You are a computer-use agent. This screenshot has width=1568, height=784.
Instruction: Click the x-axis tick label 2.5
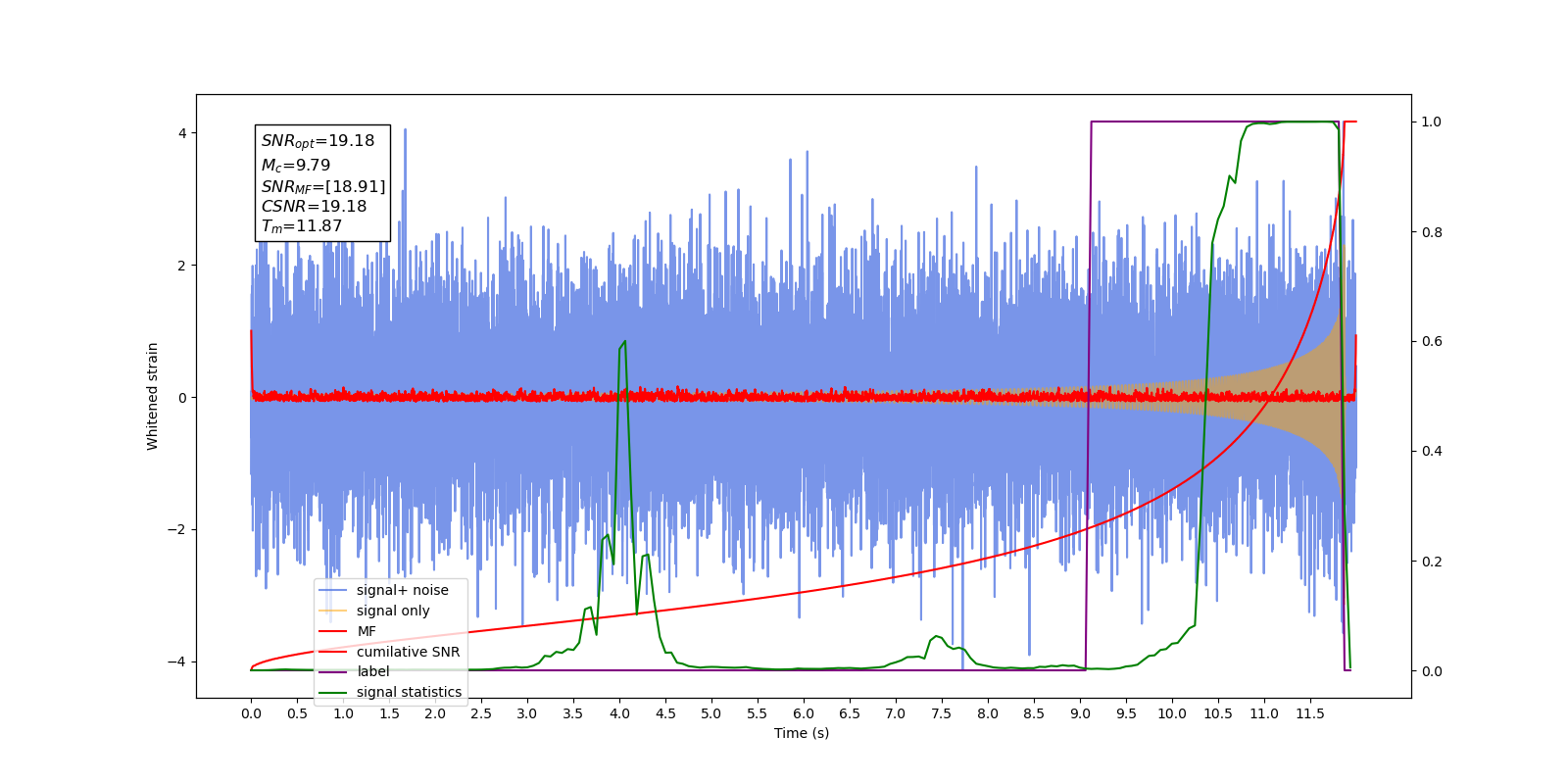[481, 713]
